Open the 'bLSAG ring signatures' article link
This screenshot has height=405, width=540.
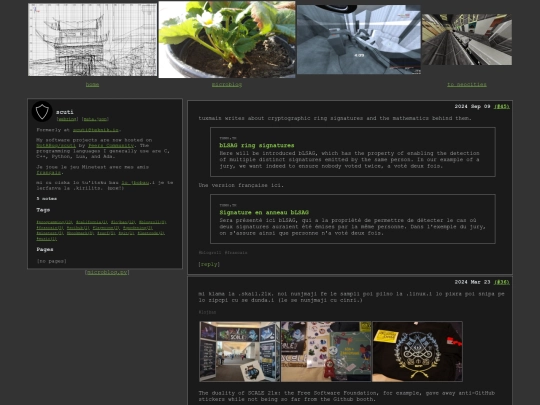[x=257, y=145]
